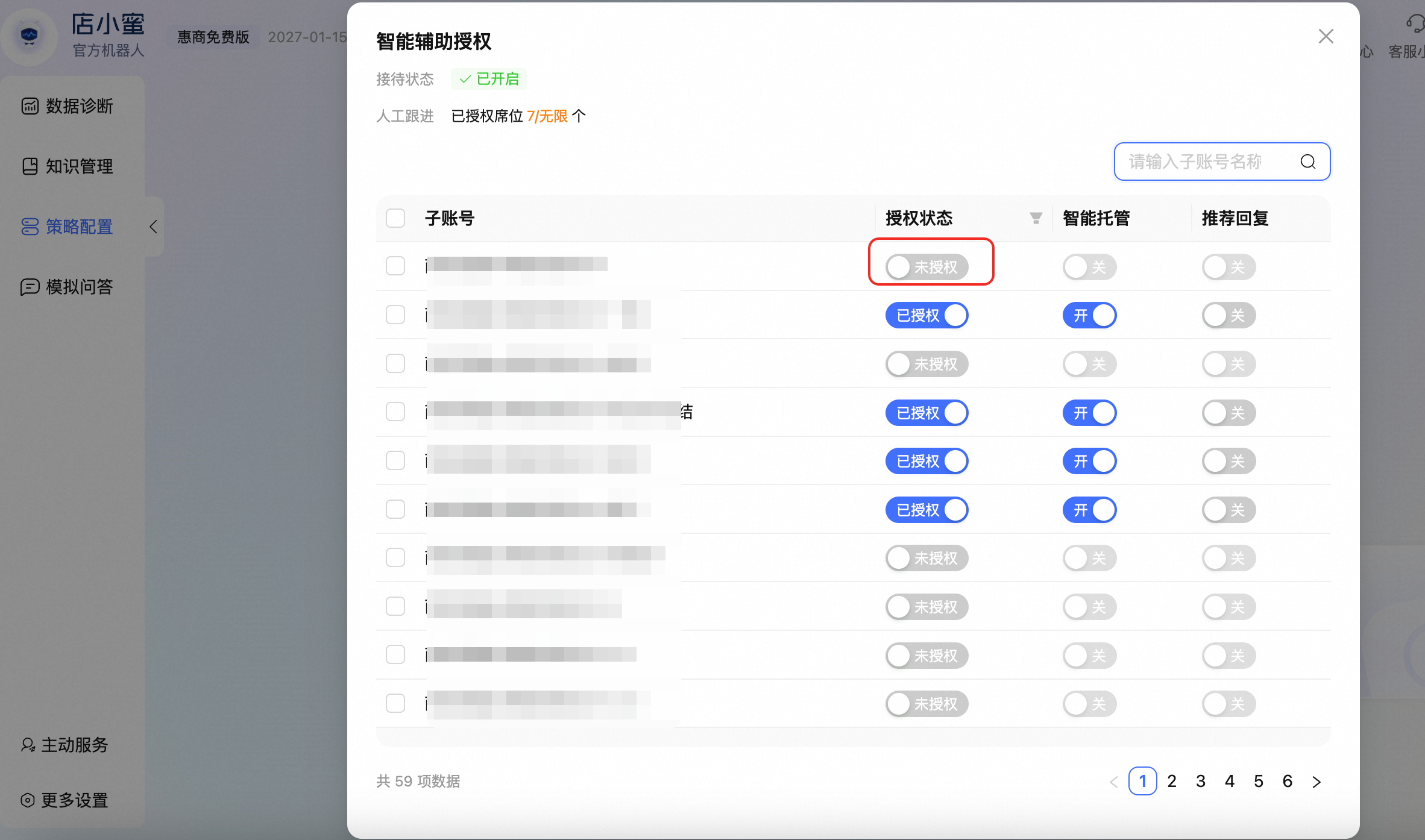Go to page 5 in pagination
Viewport: 1425px width, 840px height.
pos(1259,782)
